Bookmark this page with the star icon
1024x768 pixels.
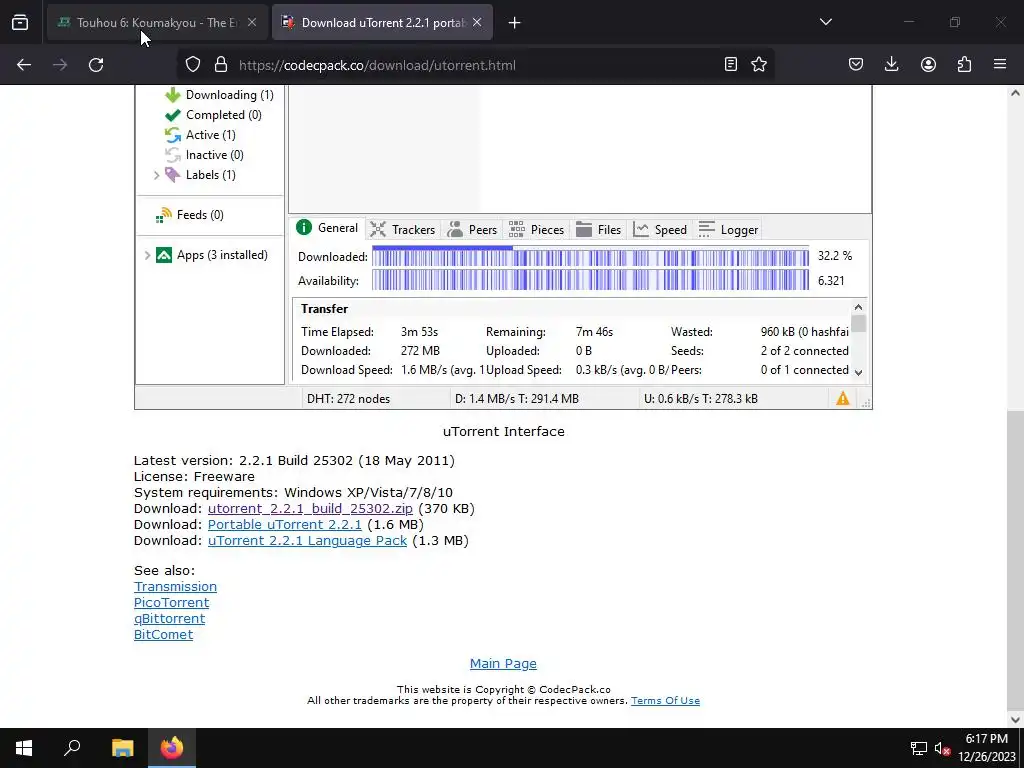tap(759, 65)
